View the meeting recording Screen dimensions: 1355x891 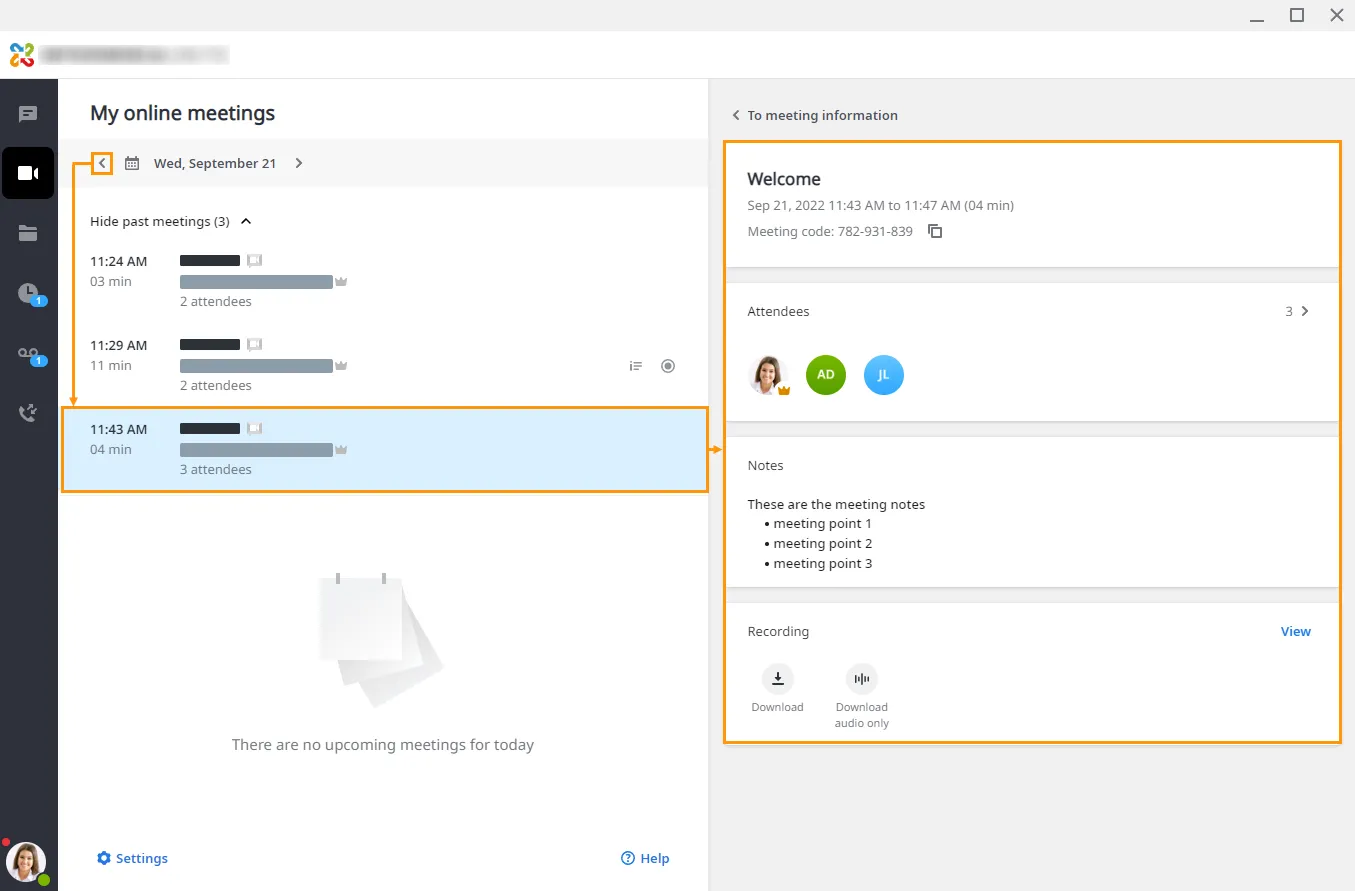pos(1296,631)
